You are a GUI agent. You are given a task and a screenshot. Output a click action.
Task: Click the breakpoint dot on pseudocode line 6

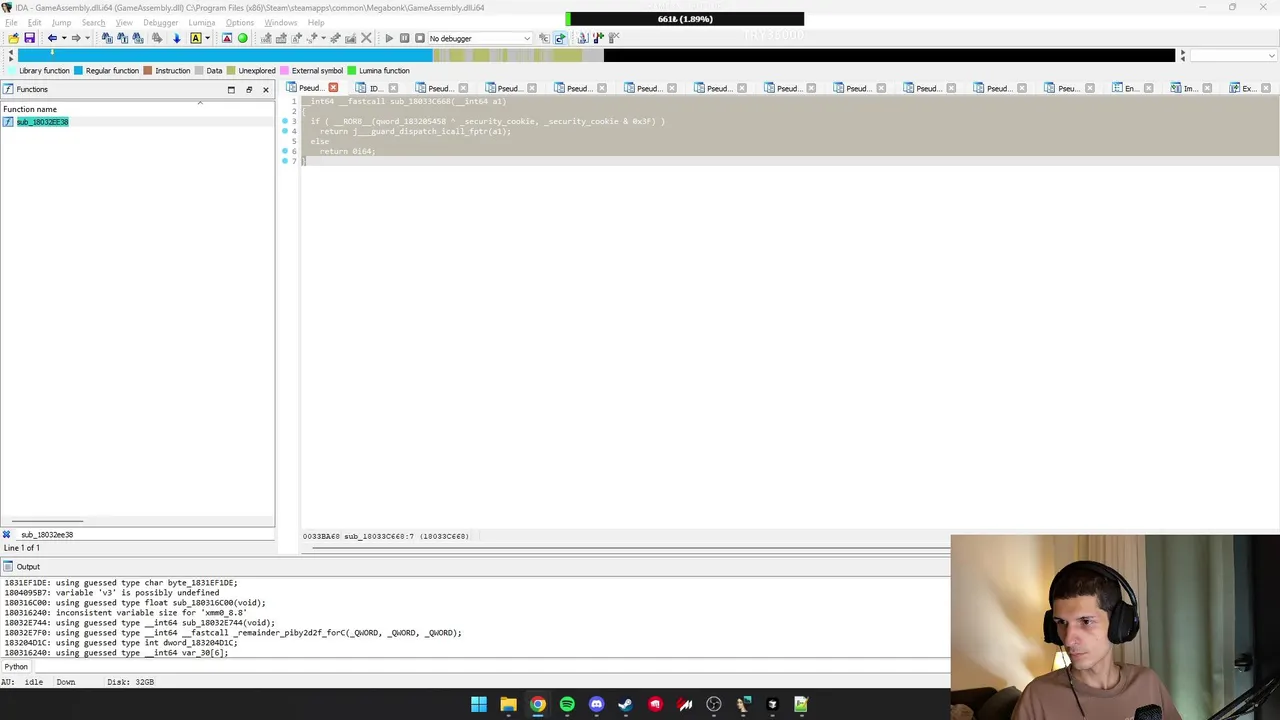285,151
